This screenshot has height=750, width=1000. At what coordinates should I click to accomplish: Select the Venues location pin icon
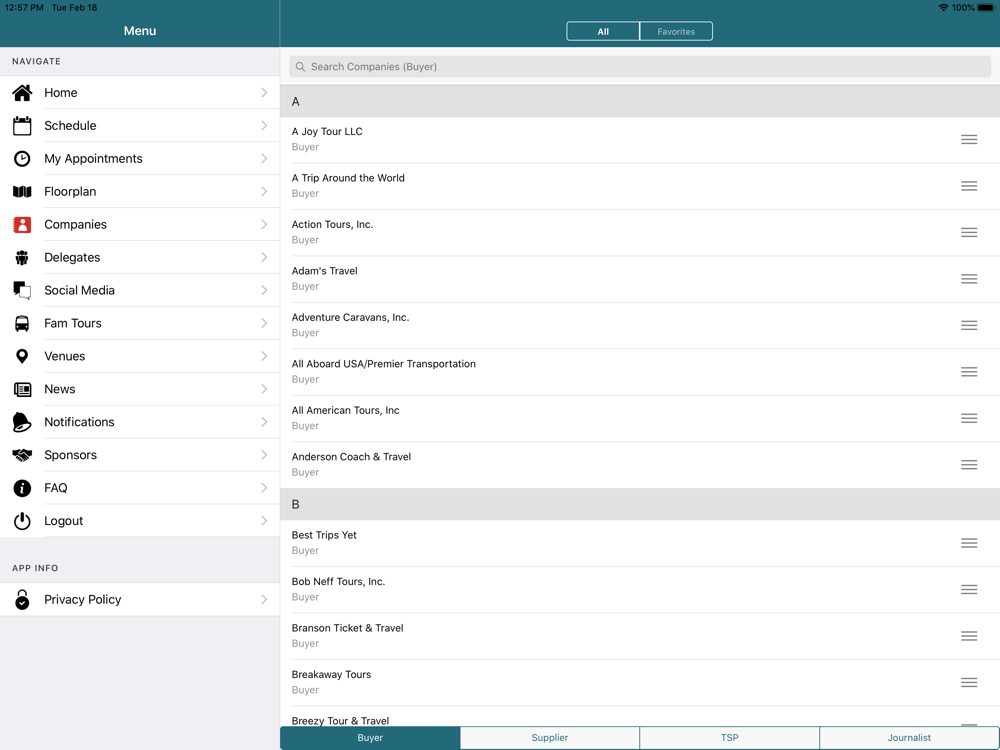click(x=22, y=357)
